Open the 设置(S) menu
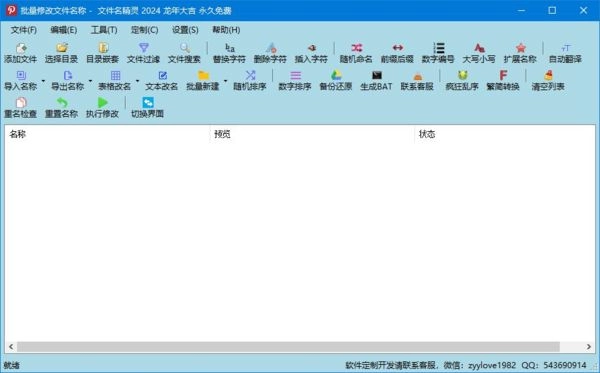This screenshot has width=600, height=373. (x=185, y=30)
